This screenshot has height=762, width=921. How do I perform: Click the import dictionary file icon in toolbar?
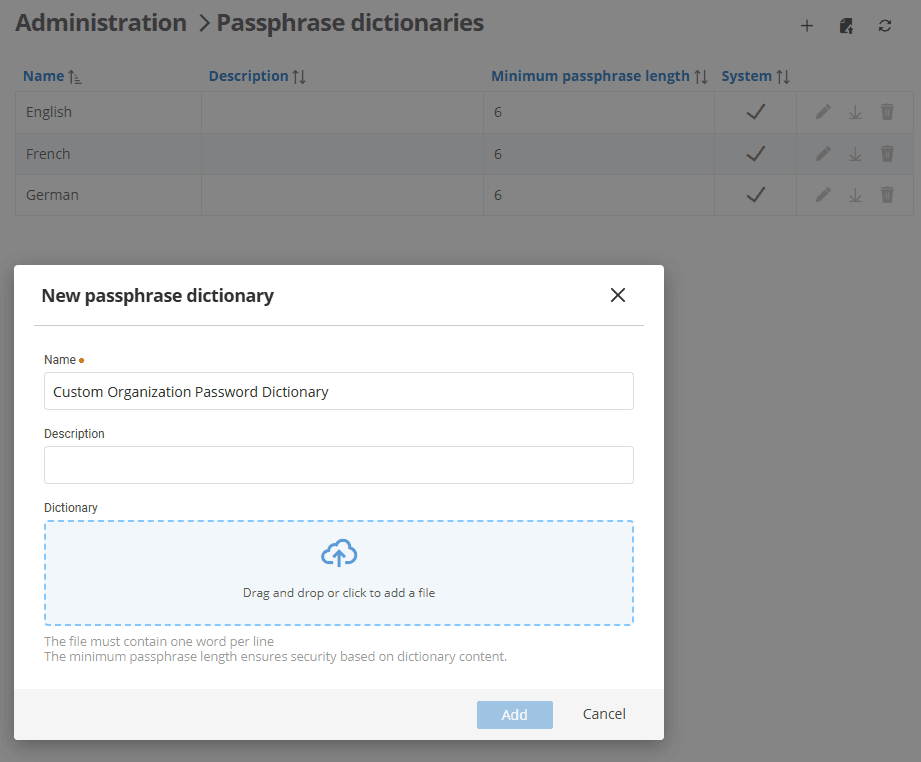846,25
